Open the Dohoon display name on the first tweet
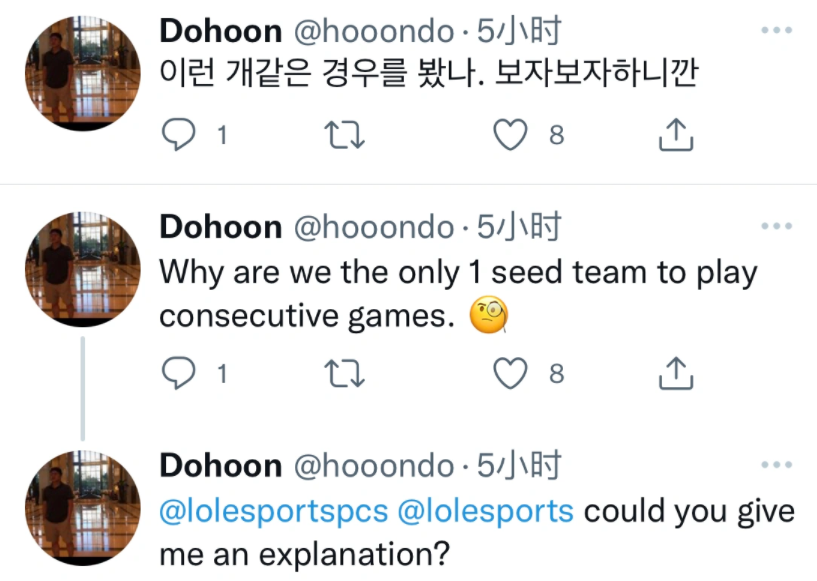 tap(220, 31)
